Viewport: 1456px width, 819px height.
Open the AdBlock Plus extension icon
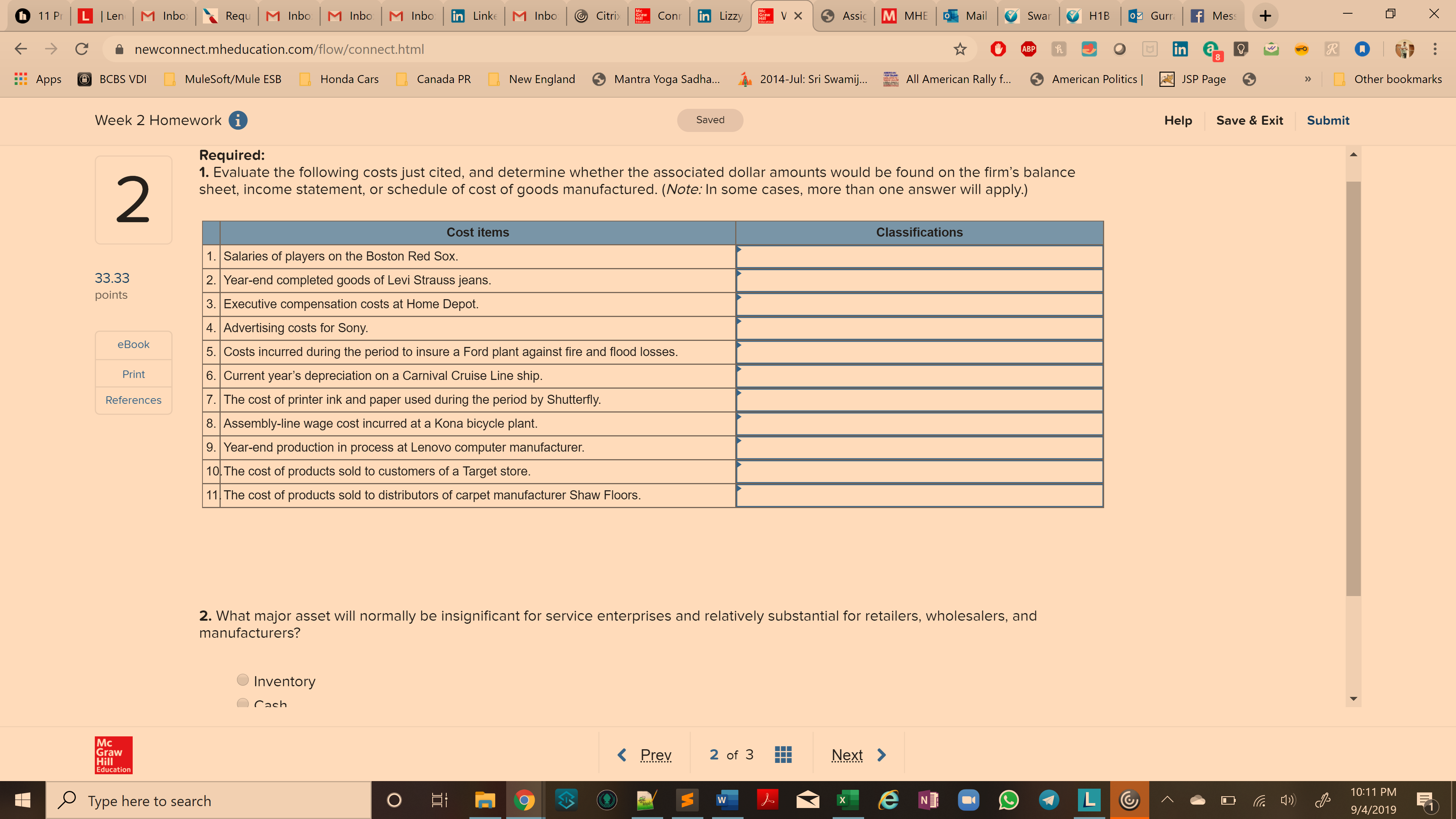coord(1028,49)
